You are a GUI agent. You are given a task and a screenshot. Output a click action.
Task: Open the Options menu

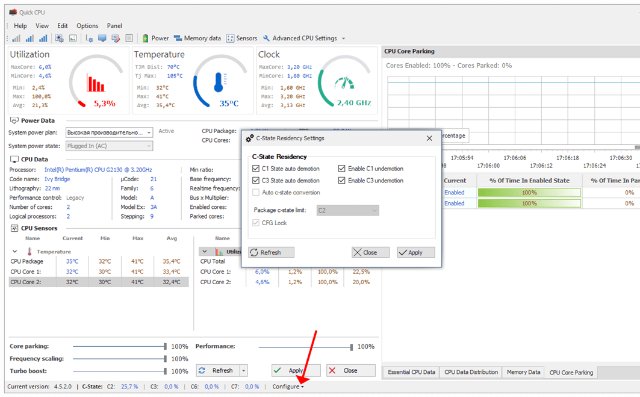tap(87, 26)
